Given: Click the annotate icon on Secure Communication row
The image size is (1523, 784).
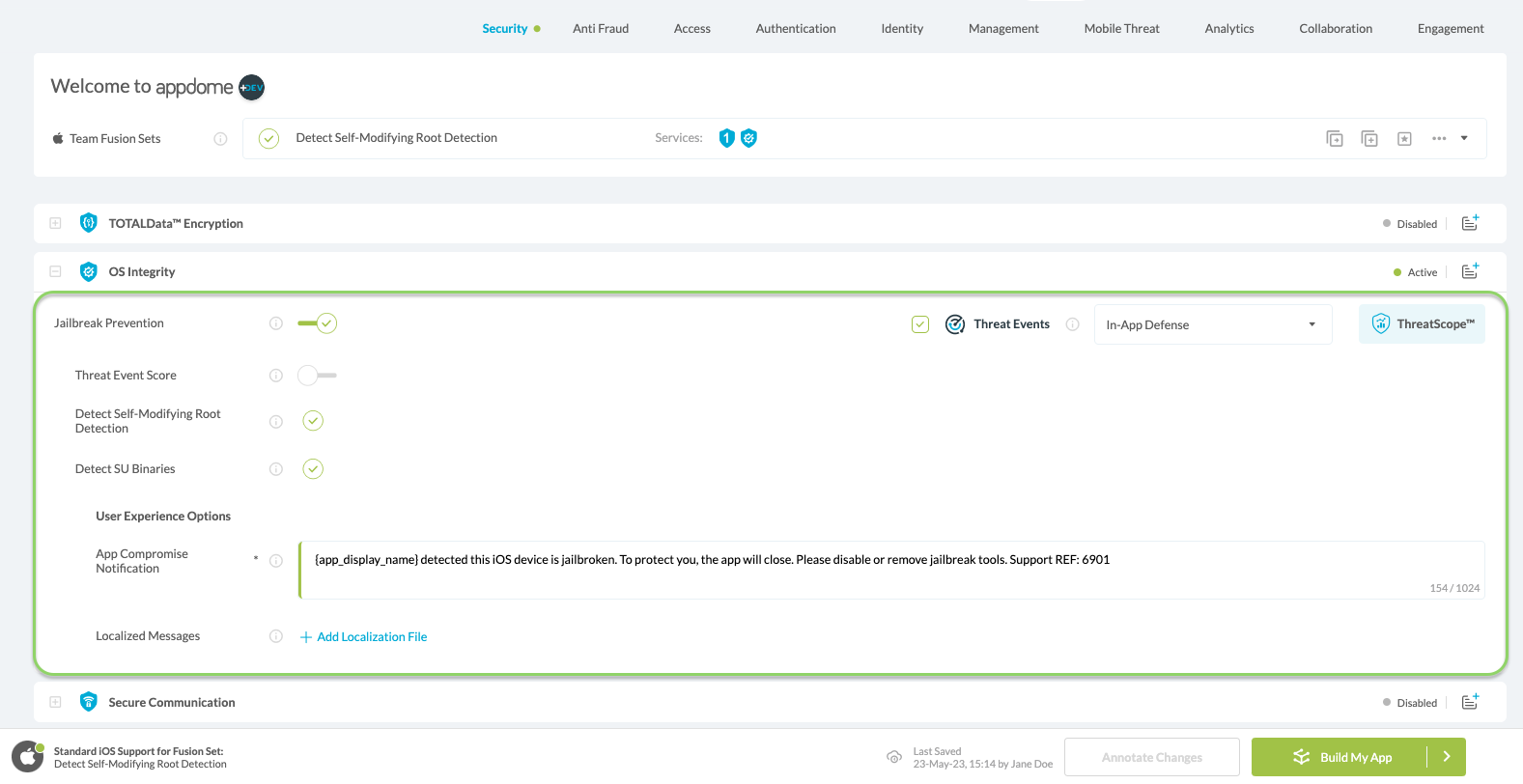Looking at the screenshot, I should tap(1470, 702).
